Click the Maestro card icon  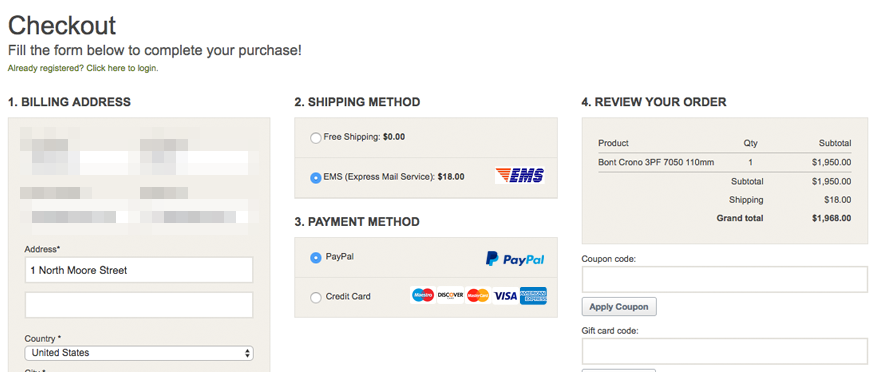tap(423, 295)
